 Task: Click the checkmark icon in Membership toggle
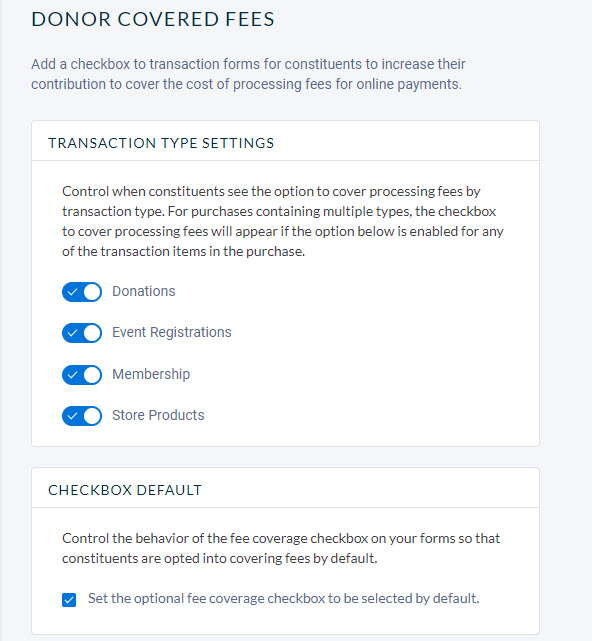[72, 375]
